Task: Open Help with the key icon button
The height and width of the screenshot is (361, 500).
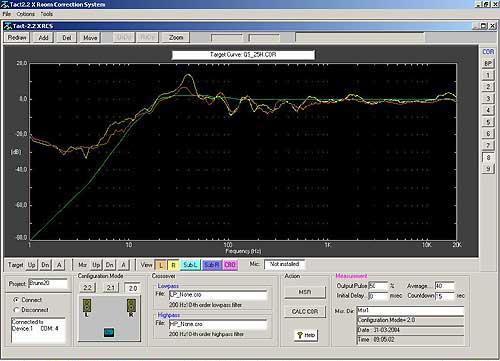Action: coord(306,335)
